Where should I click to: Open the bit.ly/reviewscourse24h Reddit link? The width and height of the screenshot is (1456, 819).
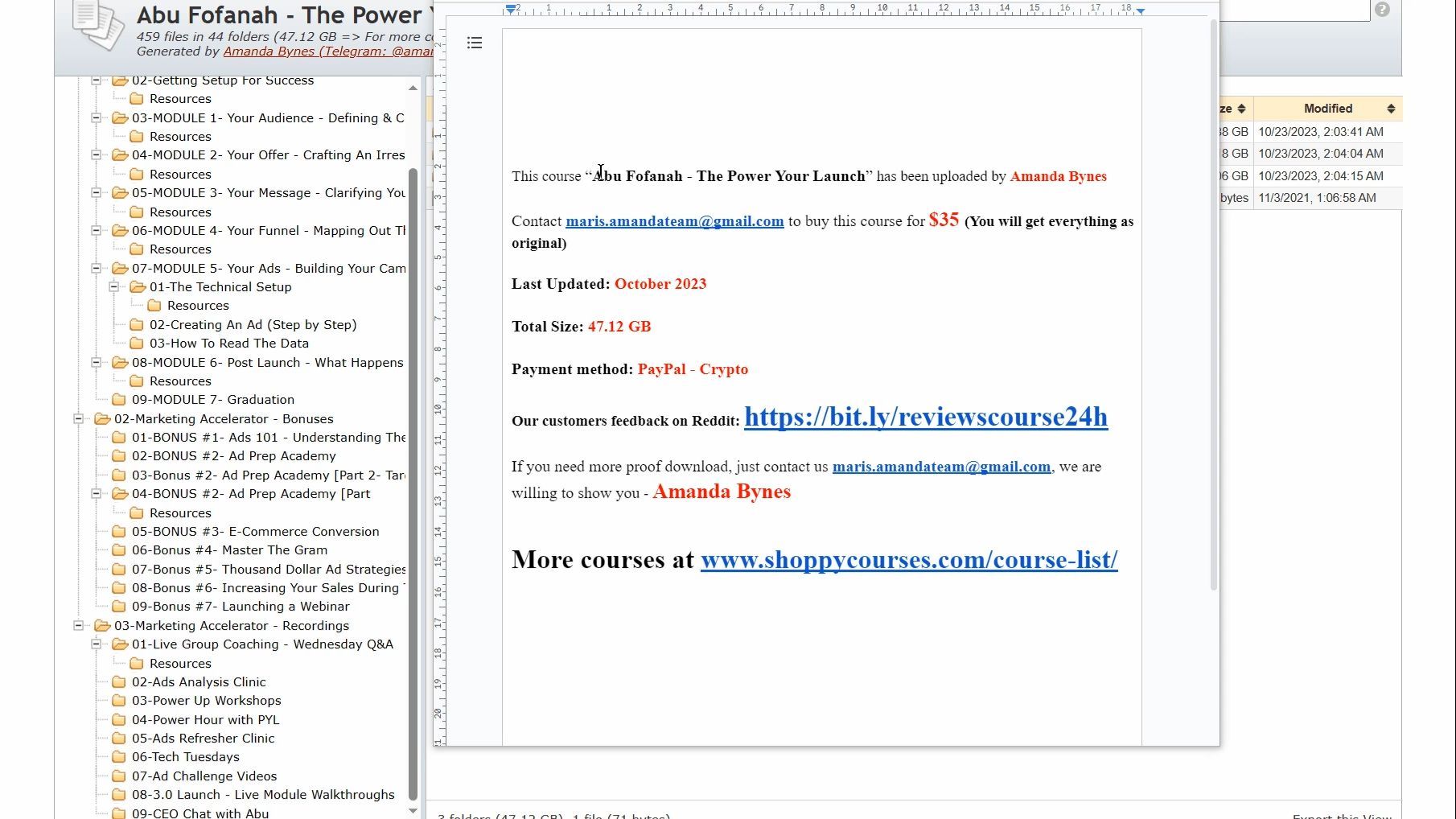click(926, 417)
